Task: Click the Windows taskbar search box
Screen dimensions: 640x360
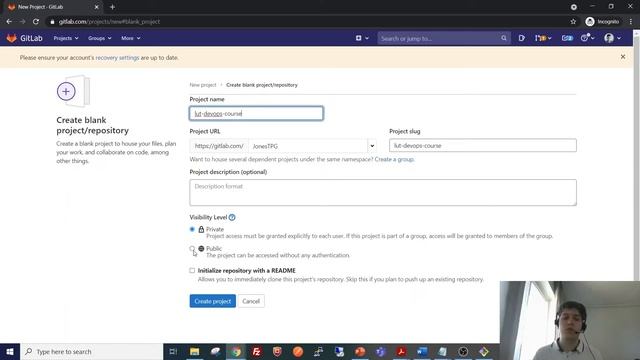Action: [91, 351]
